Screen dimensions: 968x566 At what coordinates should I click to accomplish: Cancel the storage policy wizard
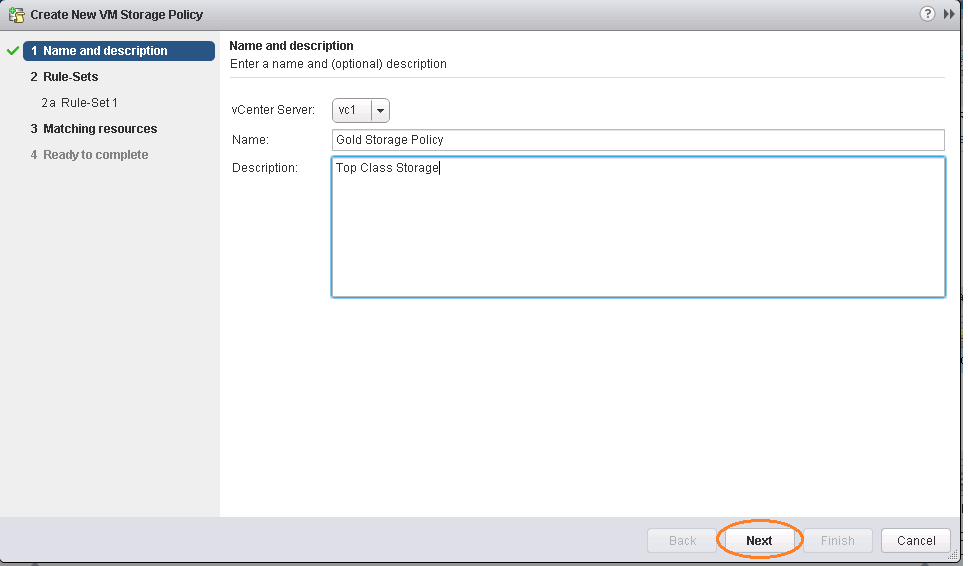tap(915, 541)
